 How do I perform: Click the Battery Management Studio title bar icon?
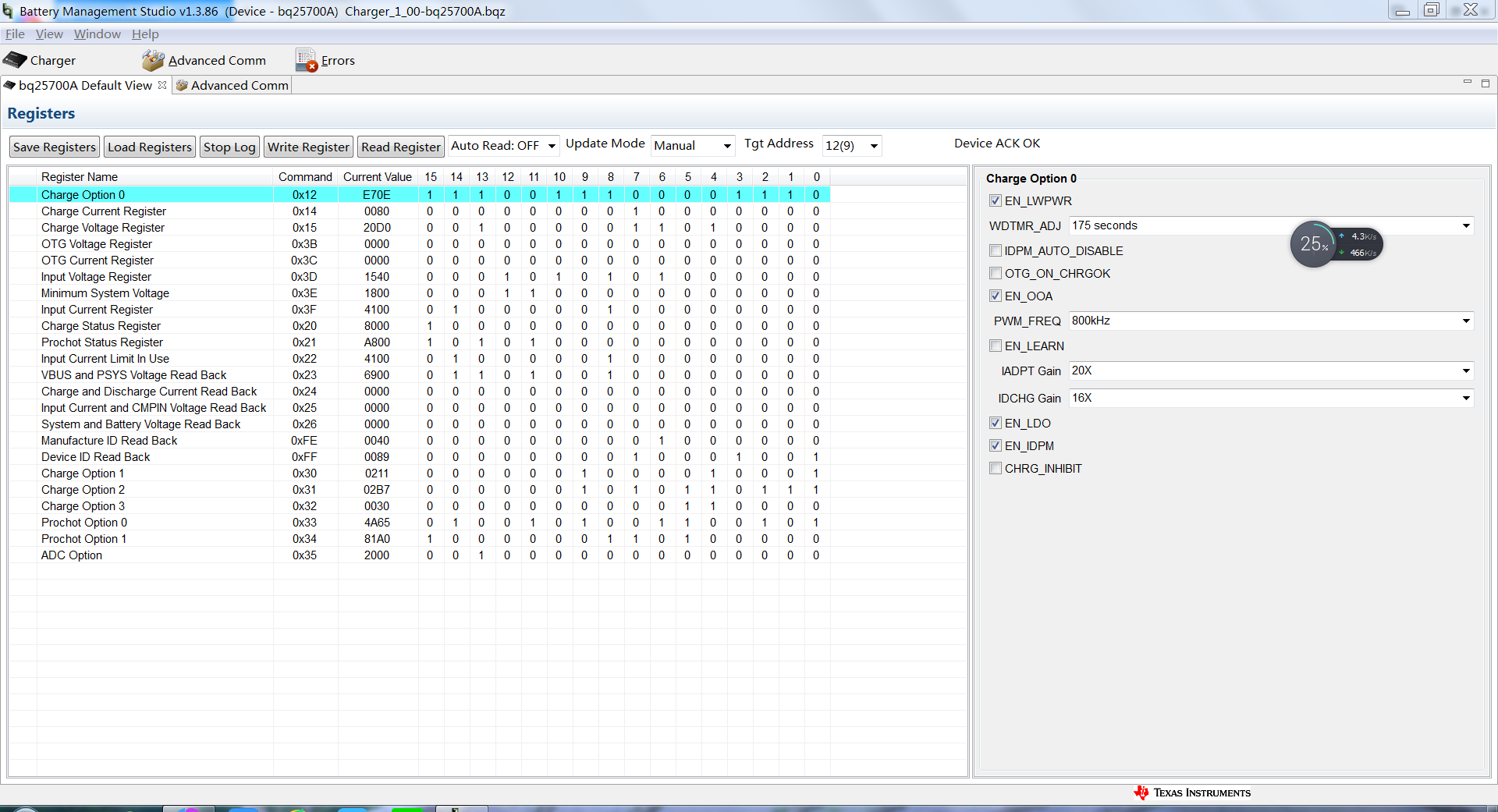[x=8, y=11]
